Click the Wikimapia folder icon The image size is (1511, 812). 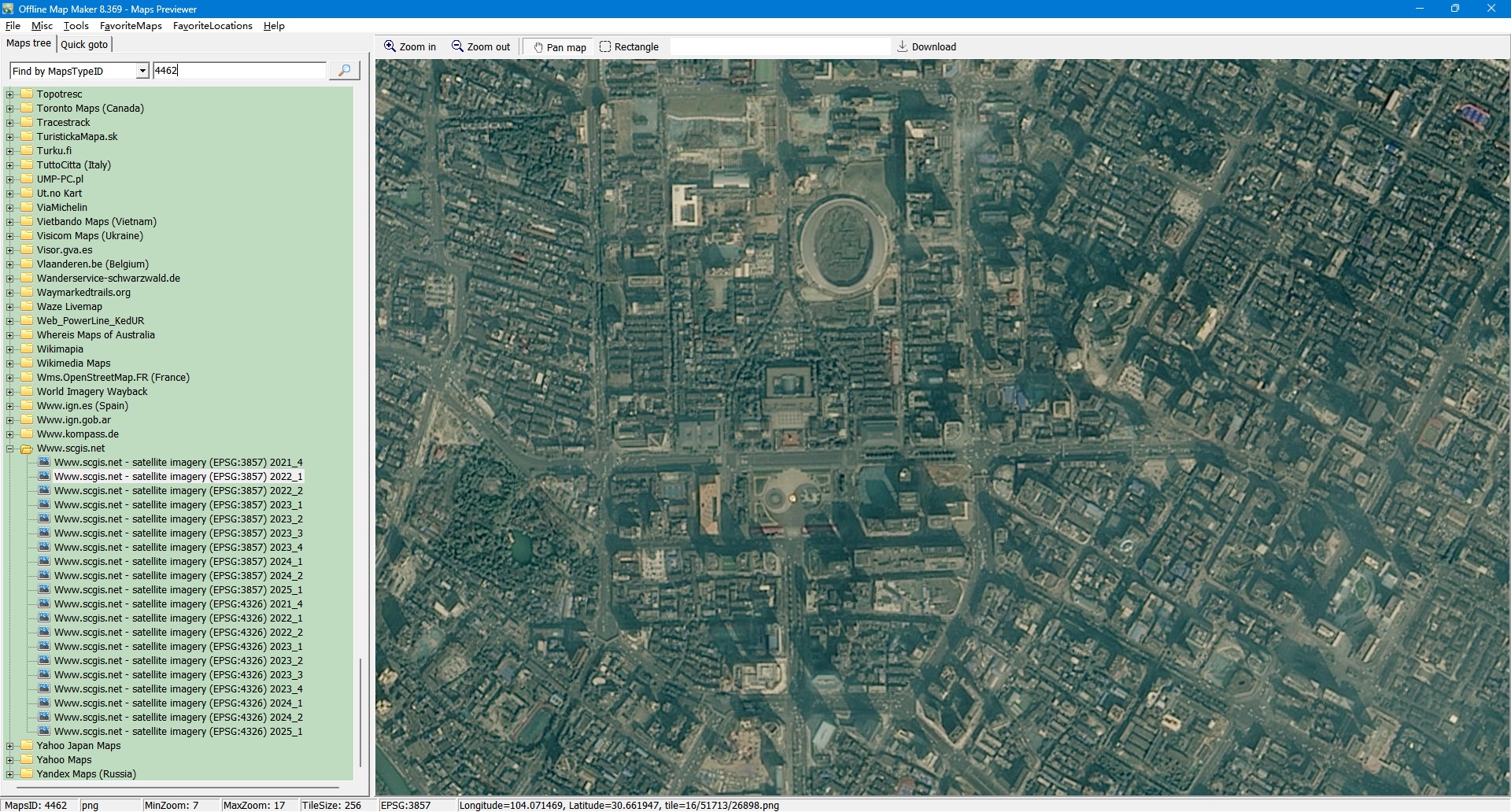pos(27,349)
